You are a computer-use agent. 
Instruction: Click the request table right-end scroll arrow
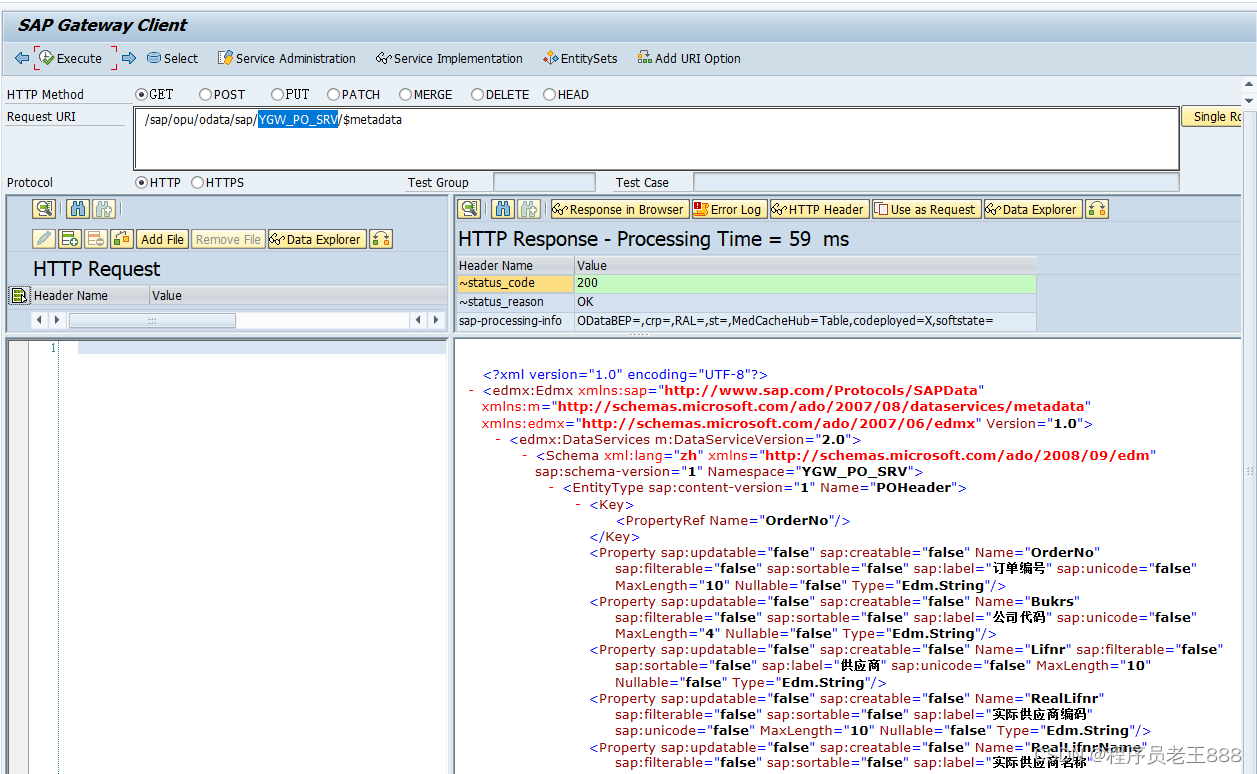point(435,320)
